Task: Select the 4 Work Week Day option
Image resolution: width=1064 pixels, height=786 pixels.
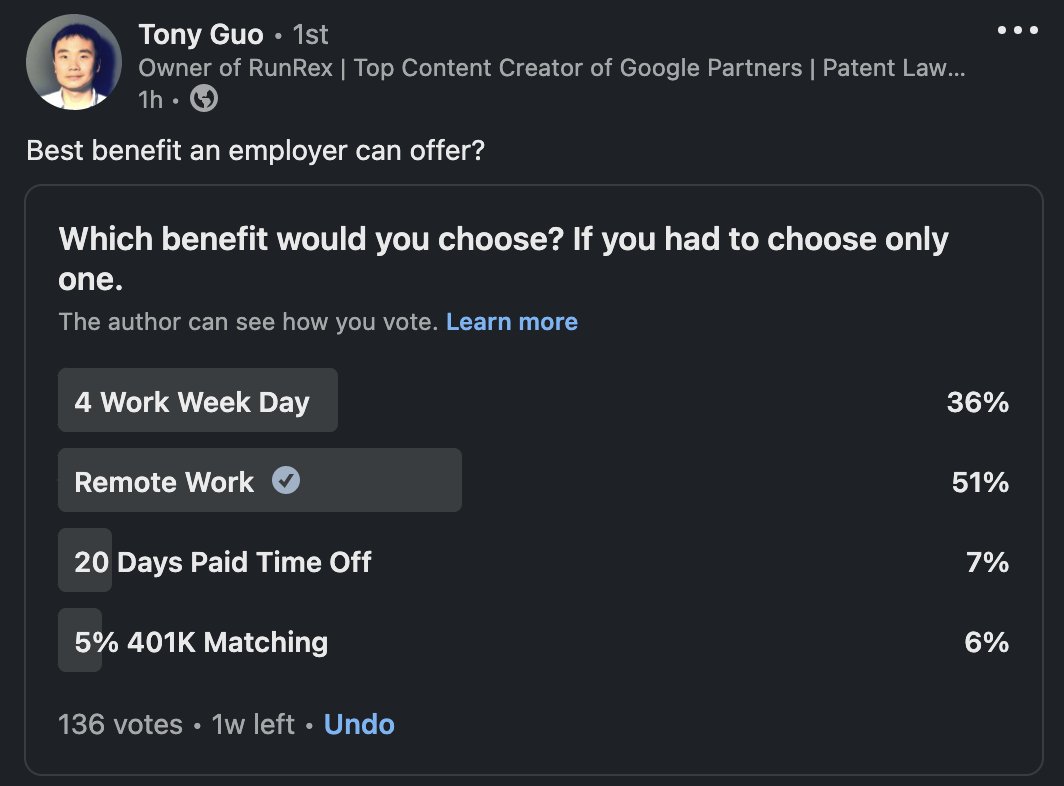Action: tap(192, 402)
